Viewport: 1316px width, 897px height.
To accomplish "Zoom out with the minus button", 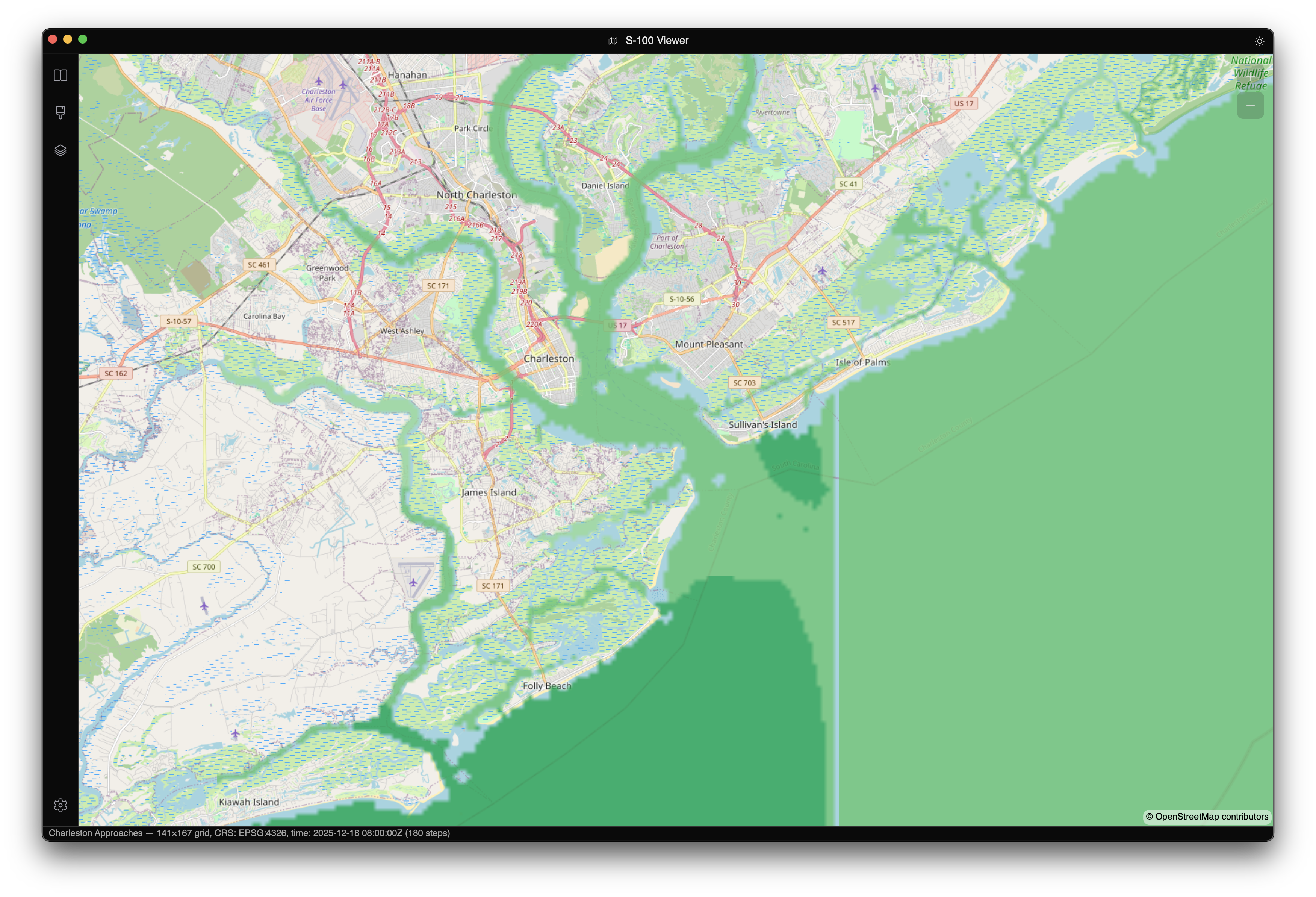I will (1250, 105).
